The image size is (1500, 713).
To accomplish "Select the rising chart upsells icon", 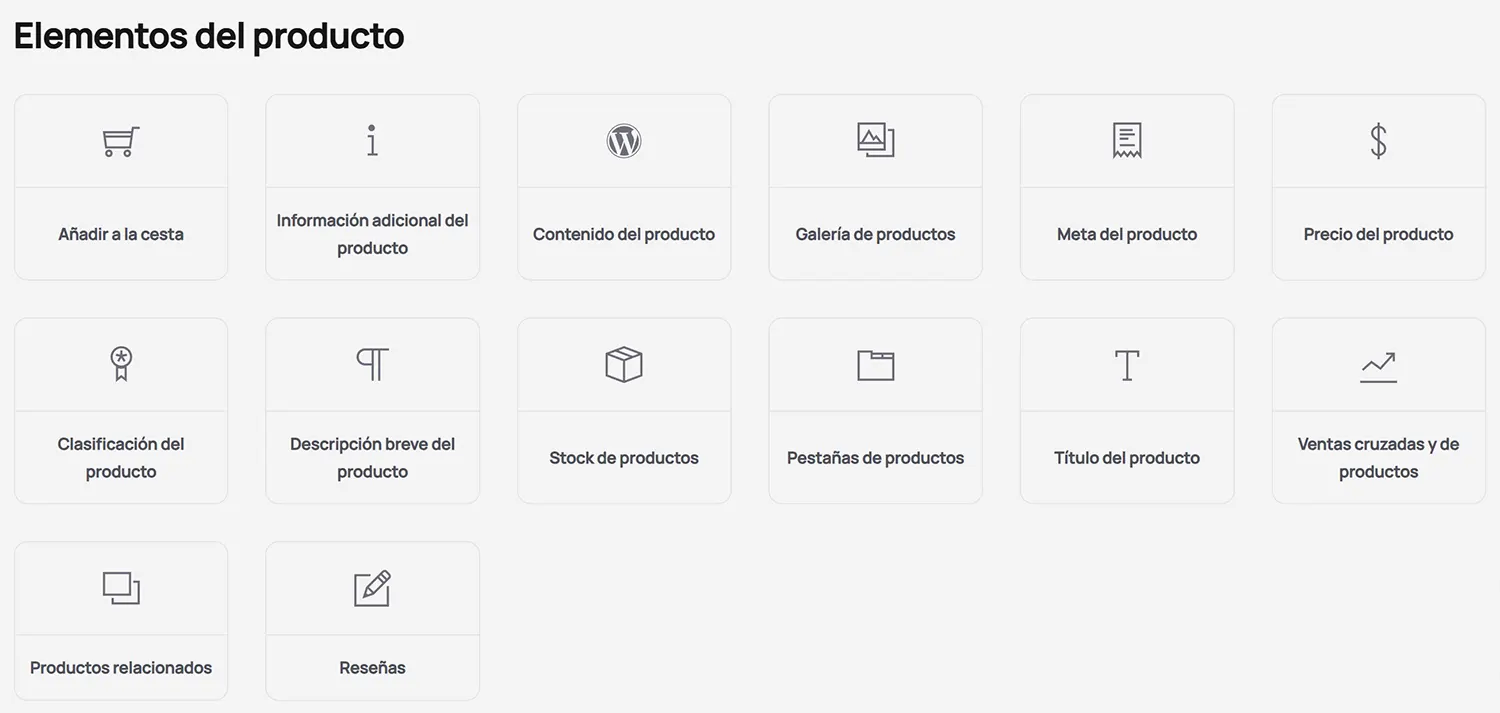I will [x=1378, y=367].
